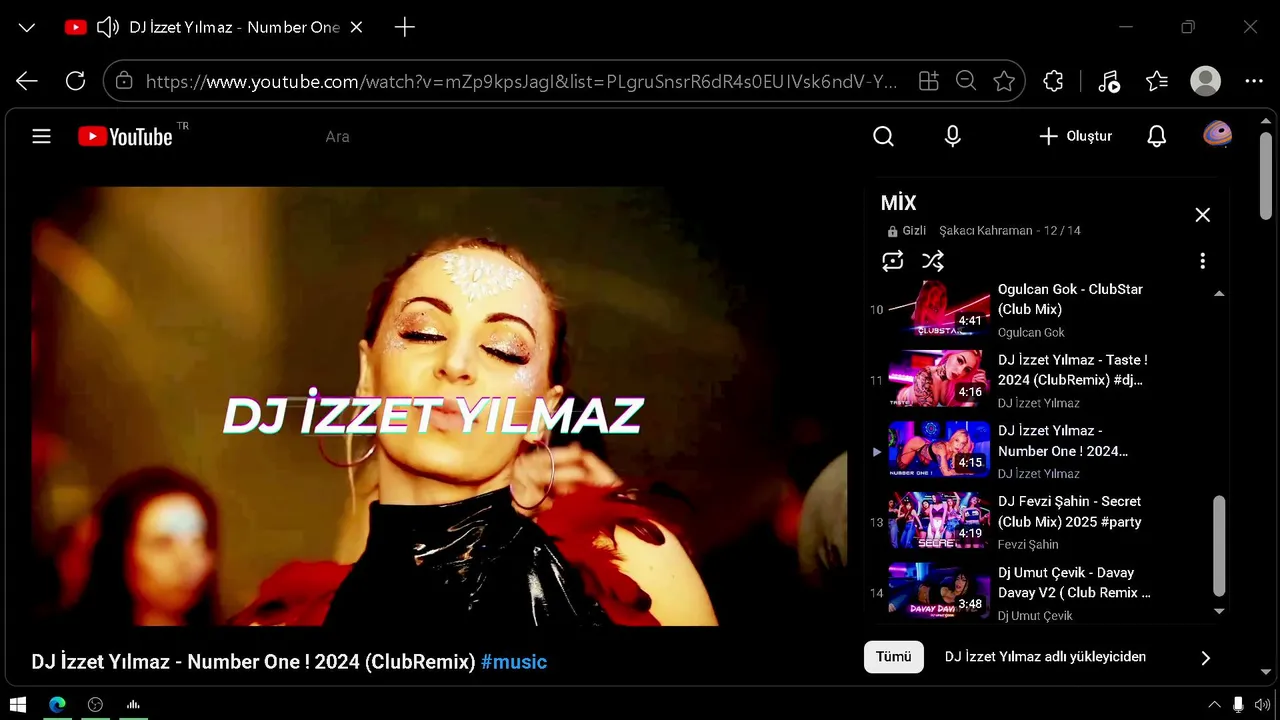The height and width of the screenshot is (720, 1280).
Task: Click the playlist panel scrollbar thumb
Action: (x=1219, y=545)
